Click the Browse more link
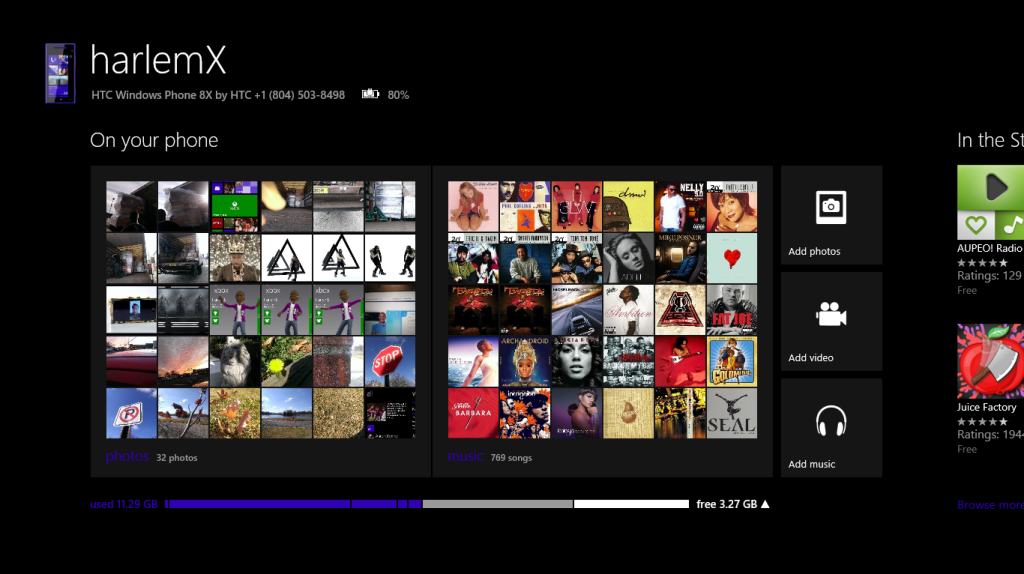This screenshot has width=1024, height=574. coord(990,505)
